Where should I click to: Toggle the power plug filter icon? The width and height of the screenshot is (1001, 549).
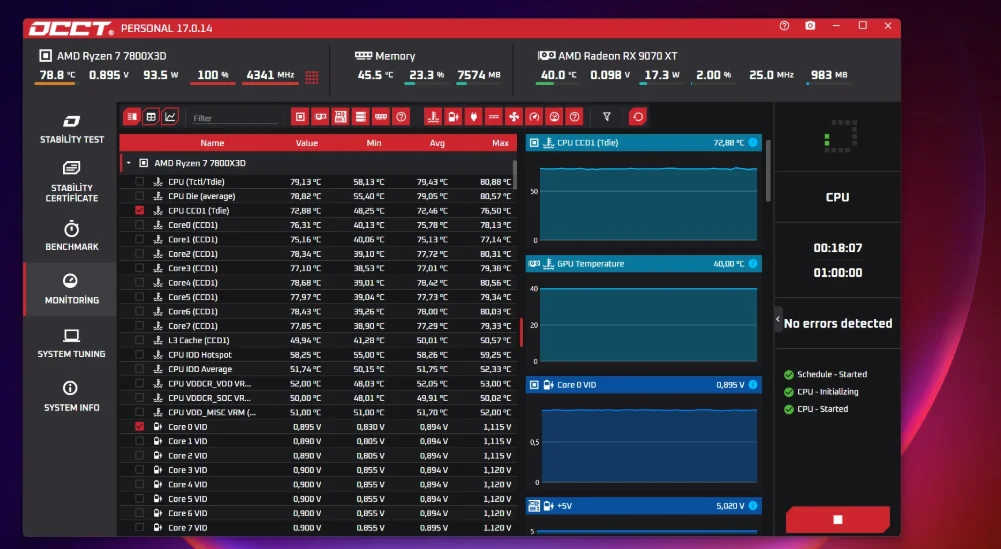tap(474, 117)
